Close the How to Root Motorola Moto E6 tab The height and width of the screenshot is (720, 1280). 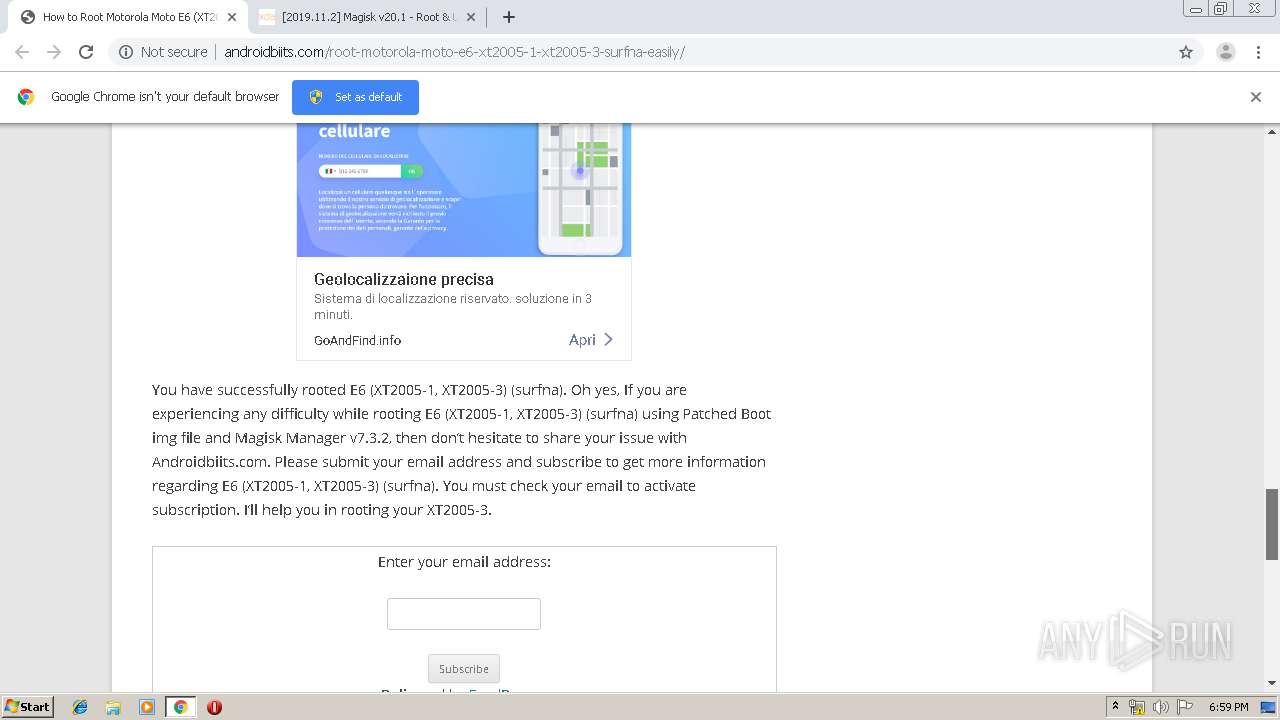232,17
